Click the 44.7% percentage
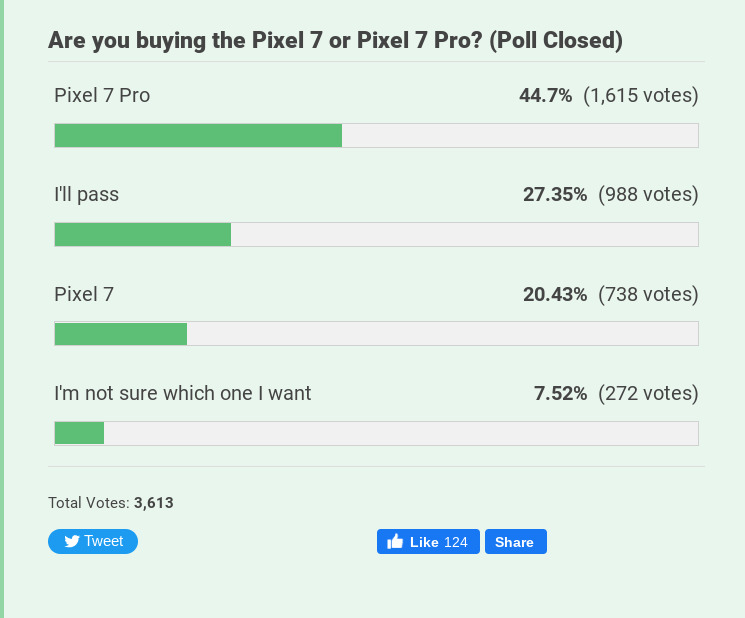This screenshot has width=745, height=618. tap(545, 96)
